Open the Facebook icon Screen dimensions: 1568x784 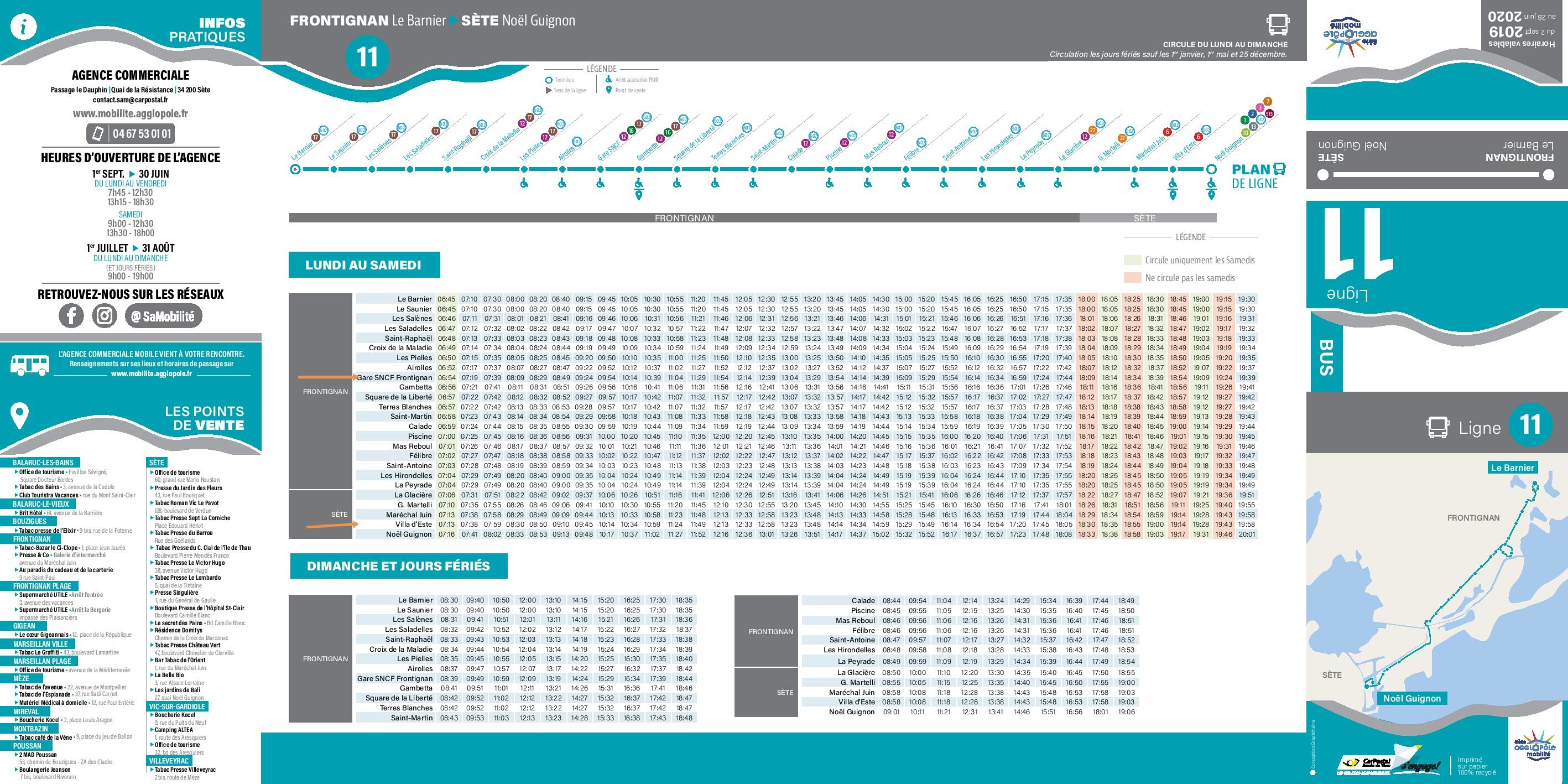pyautogui.click(x=71, y=315)
